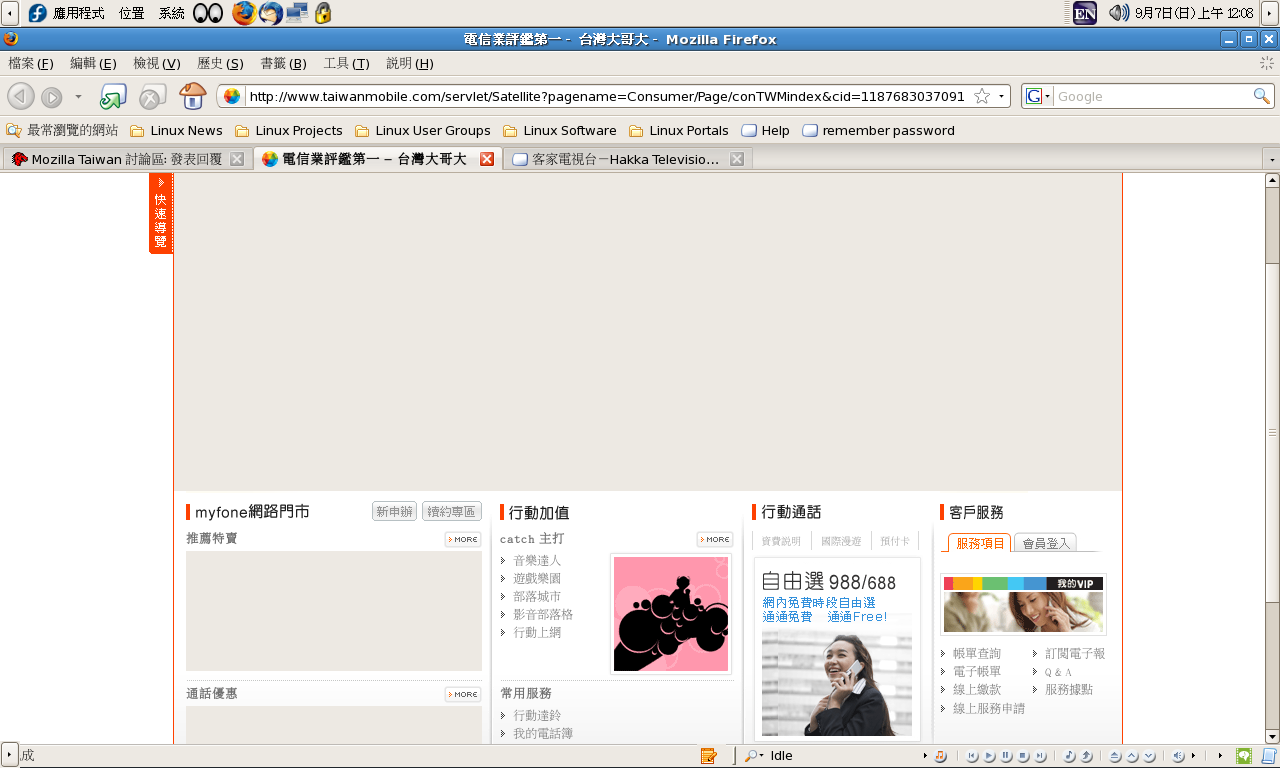Open the Google search engine dropdown
This screenshot has width=1280, height=768.
click(x=1038, y=96)
